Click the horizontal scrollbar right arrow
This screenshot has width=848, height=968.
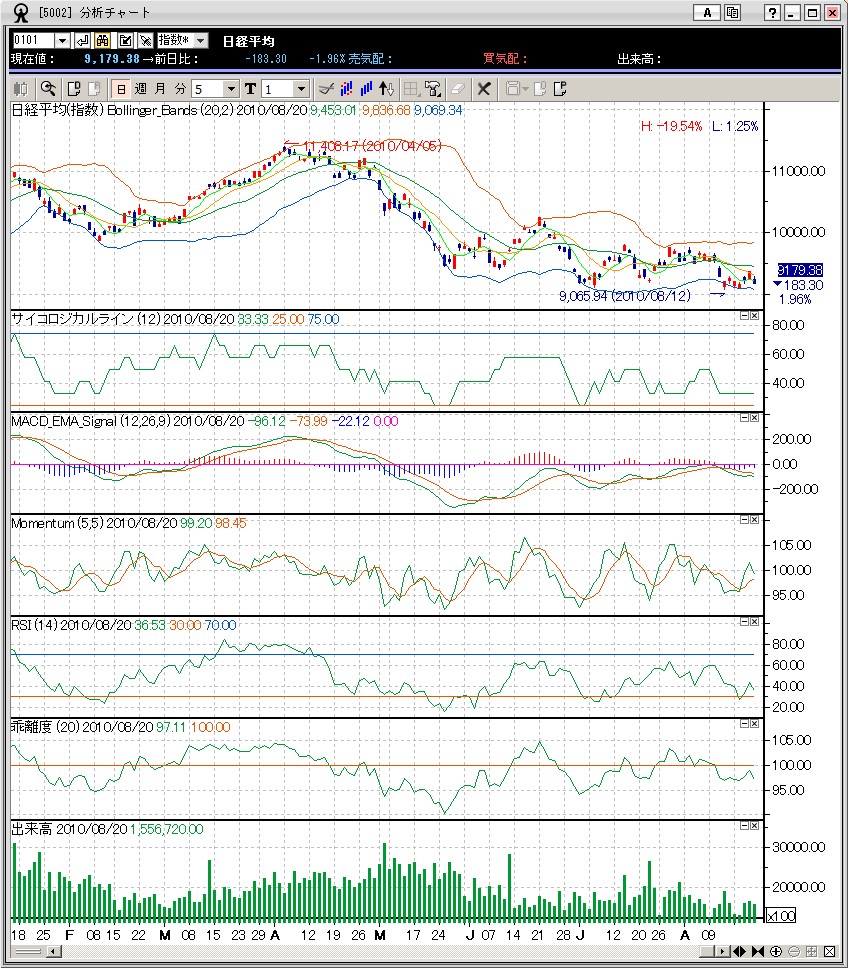(725, 950)
